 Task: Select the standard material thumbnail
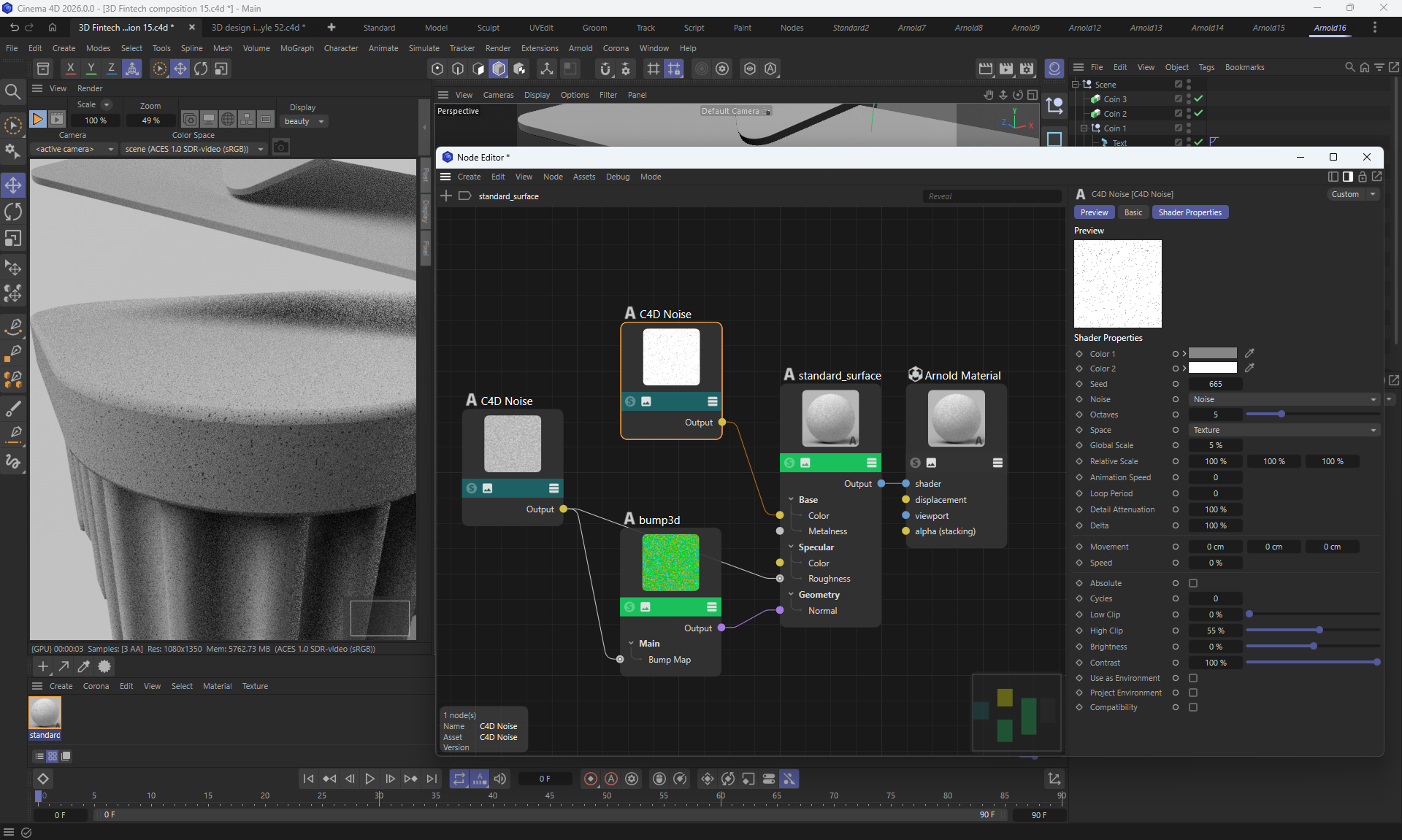45,713
